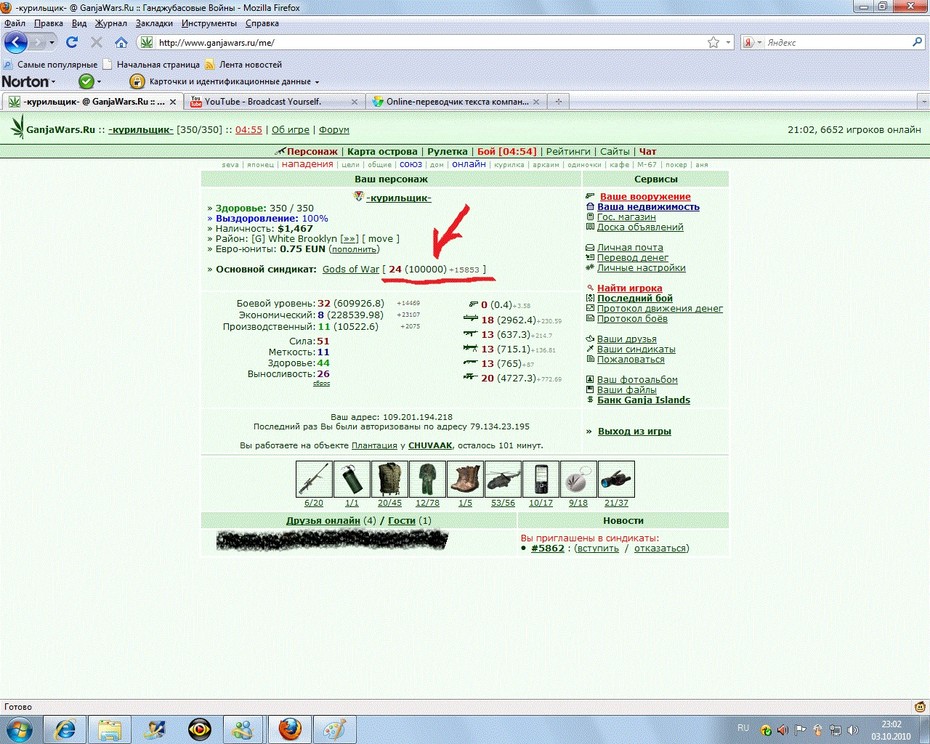Open Банк Ganja Islands link

(644, 400)
